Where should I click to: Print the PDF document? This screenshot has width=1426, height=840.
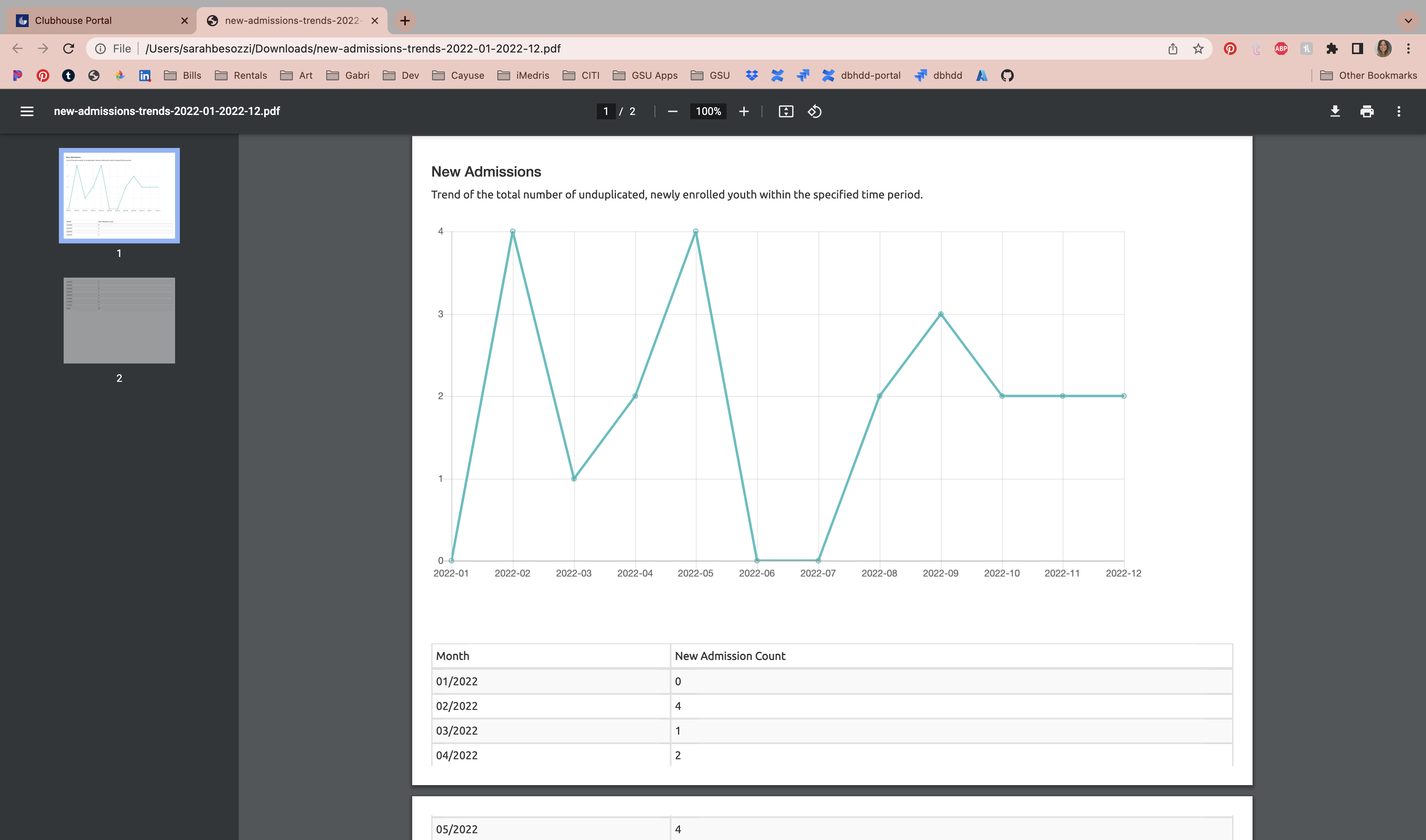pos(1367,111)
